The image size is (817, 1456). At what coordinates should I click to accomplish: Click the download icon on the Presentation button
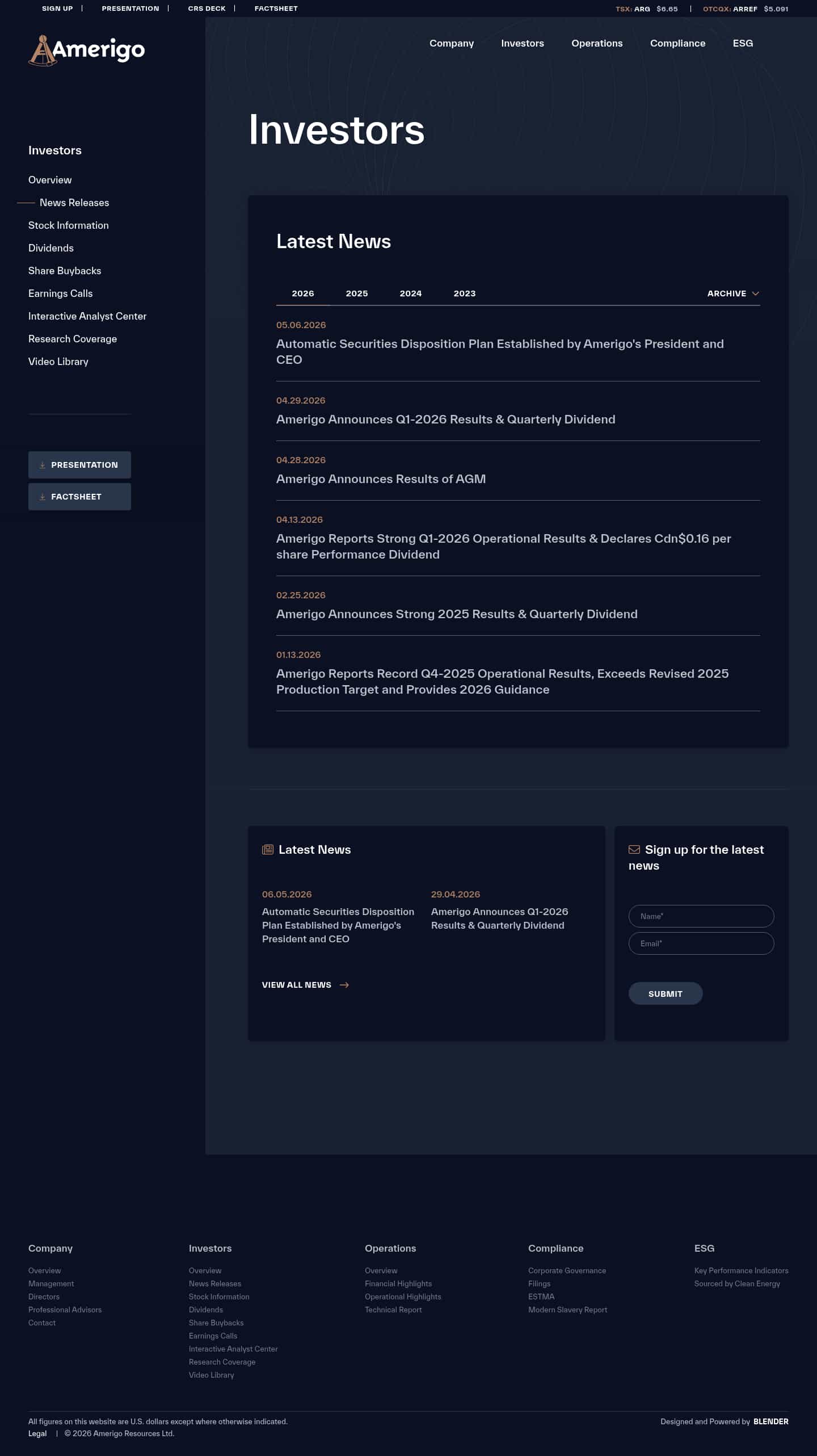point(43,465)
